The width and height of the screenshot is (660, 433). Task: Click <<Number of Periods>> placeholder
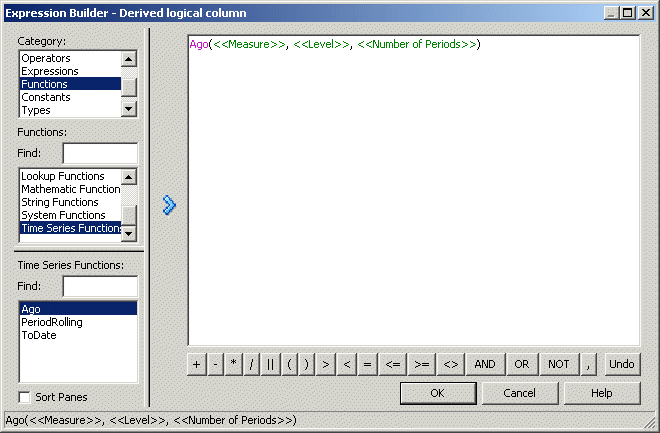[417, 44]
